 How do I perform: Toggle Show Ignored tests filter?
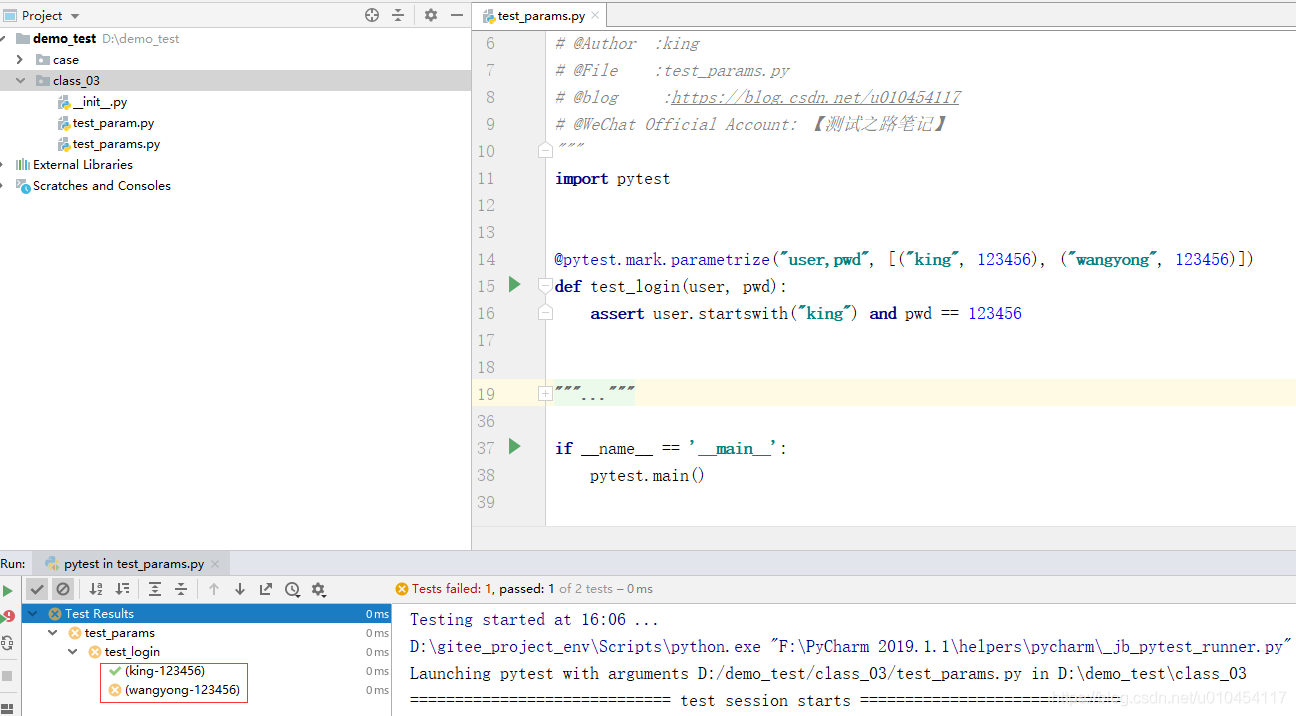(x=63, y=589)
